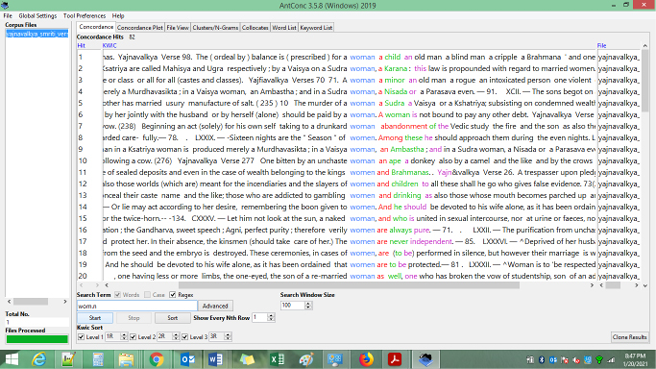Click the Stop button
Image resolution: width=656 pixels, height=369 pixels.
click(133, 318)
